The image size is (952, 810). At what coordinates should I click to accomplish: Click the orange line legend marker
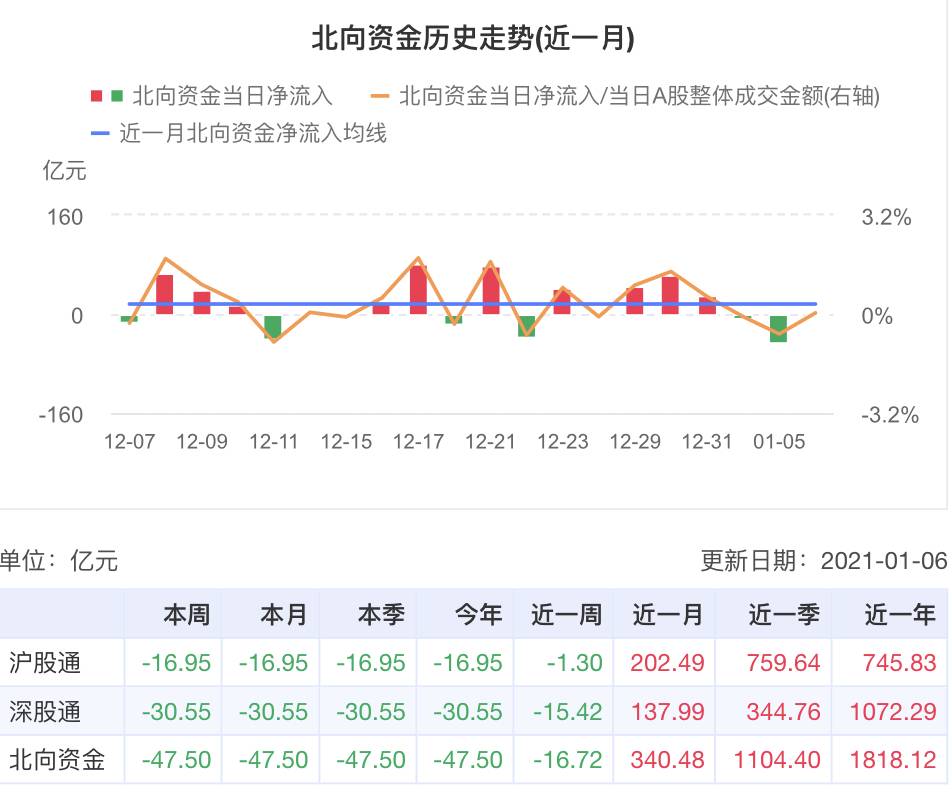point(379,97)
